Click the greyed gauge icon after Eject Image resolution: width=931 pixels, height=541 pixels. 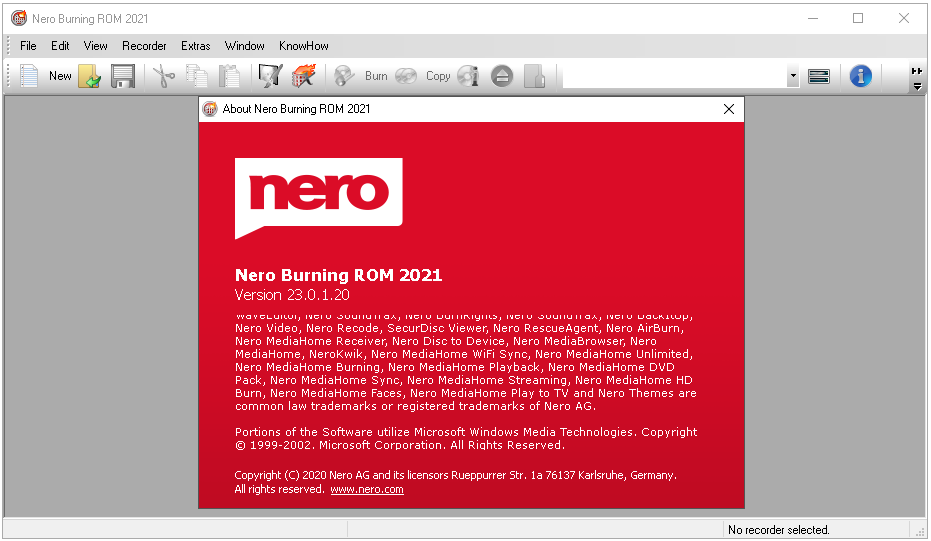click(534, 76)
